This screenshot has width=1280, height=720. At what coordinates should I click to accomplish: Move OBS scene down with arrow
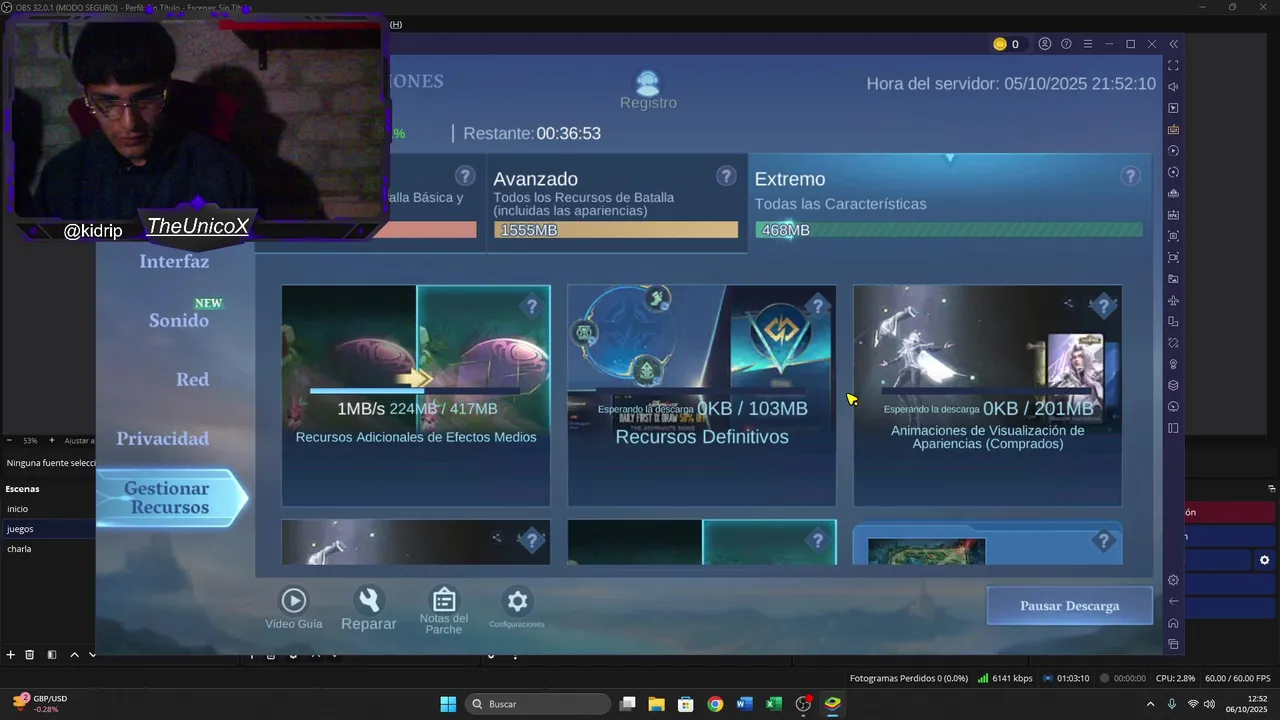coord(92,655)
